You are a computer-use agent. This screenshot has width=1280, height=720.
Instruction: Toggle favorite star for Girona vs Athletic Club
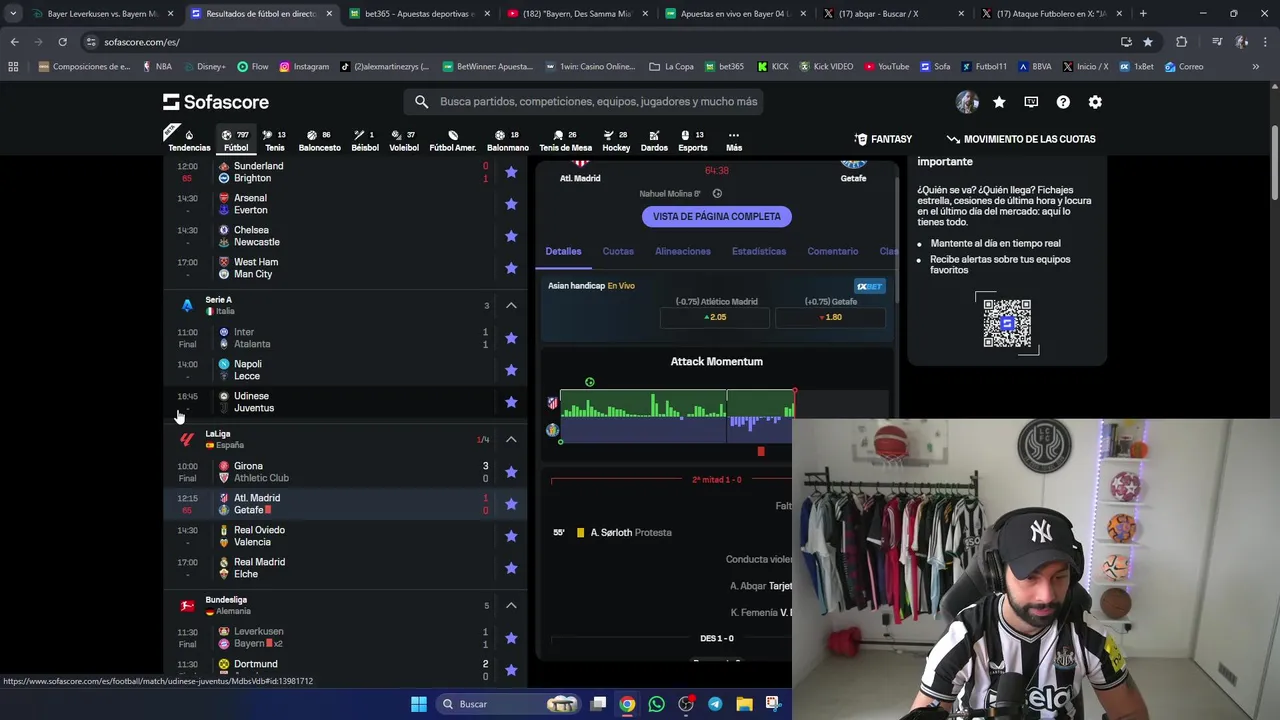coord(511,472)
